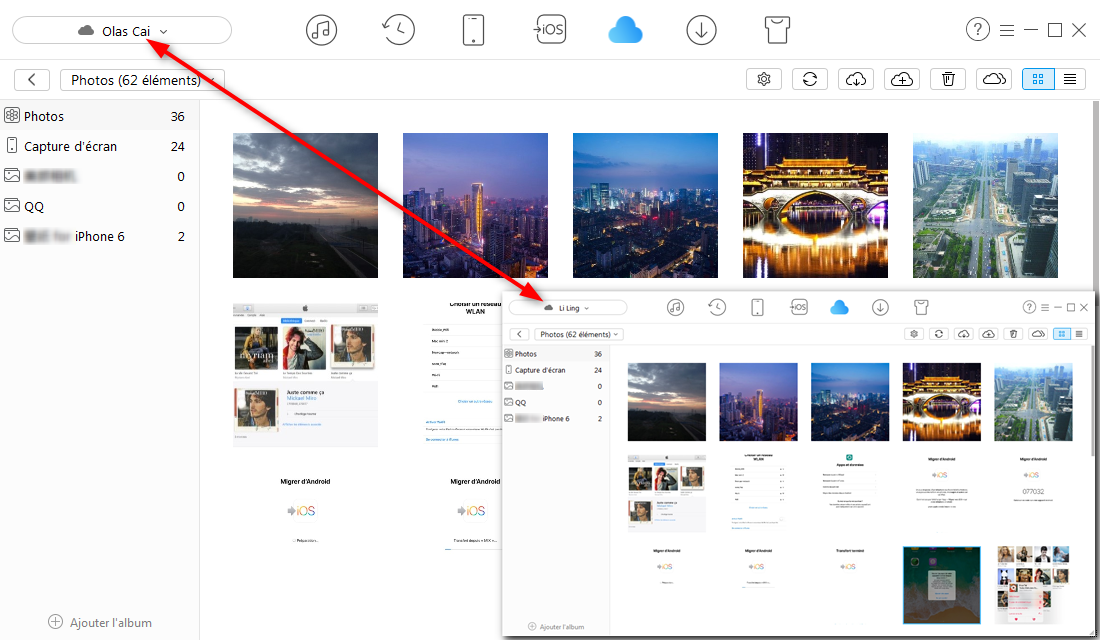
Task: Select the blue iCloud icon in main window
Action: point(625,31)
